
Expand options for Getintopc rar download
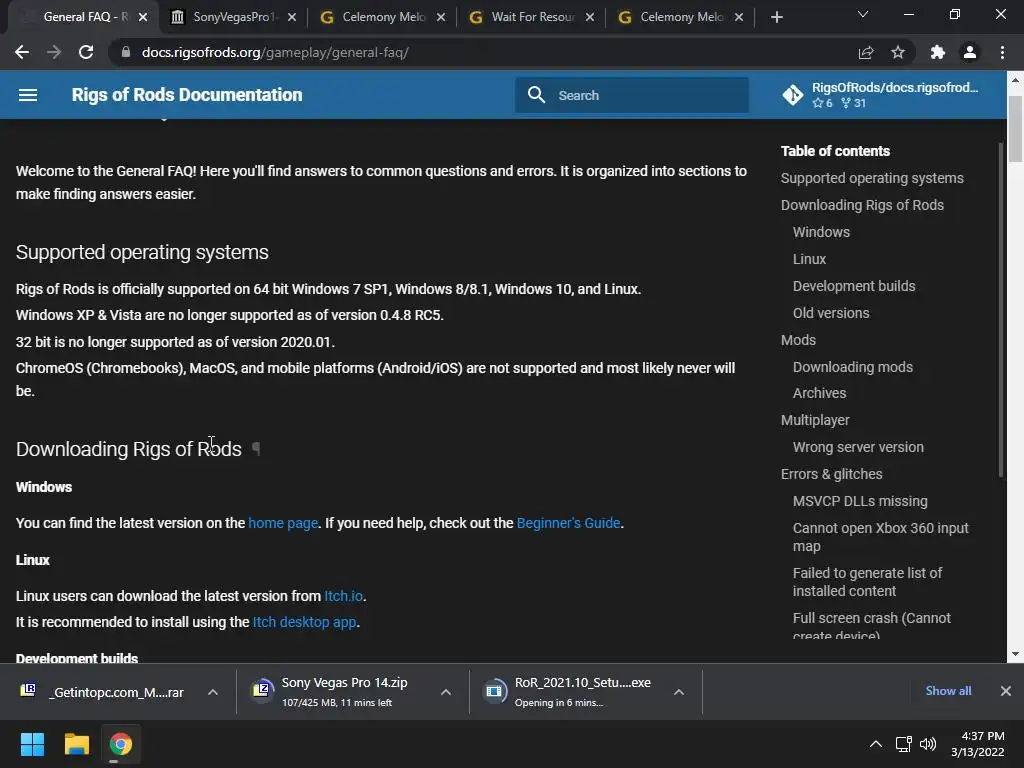213,692
